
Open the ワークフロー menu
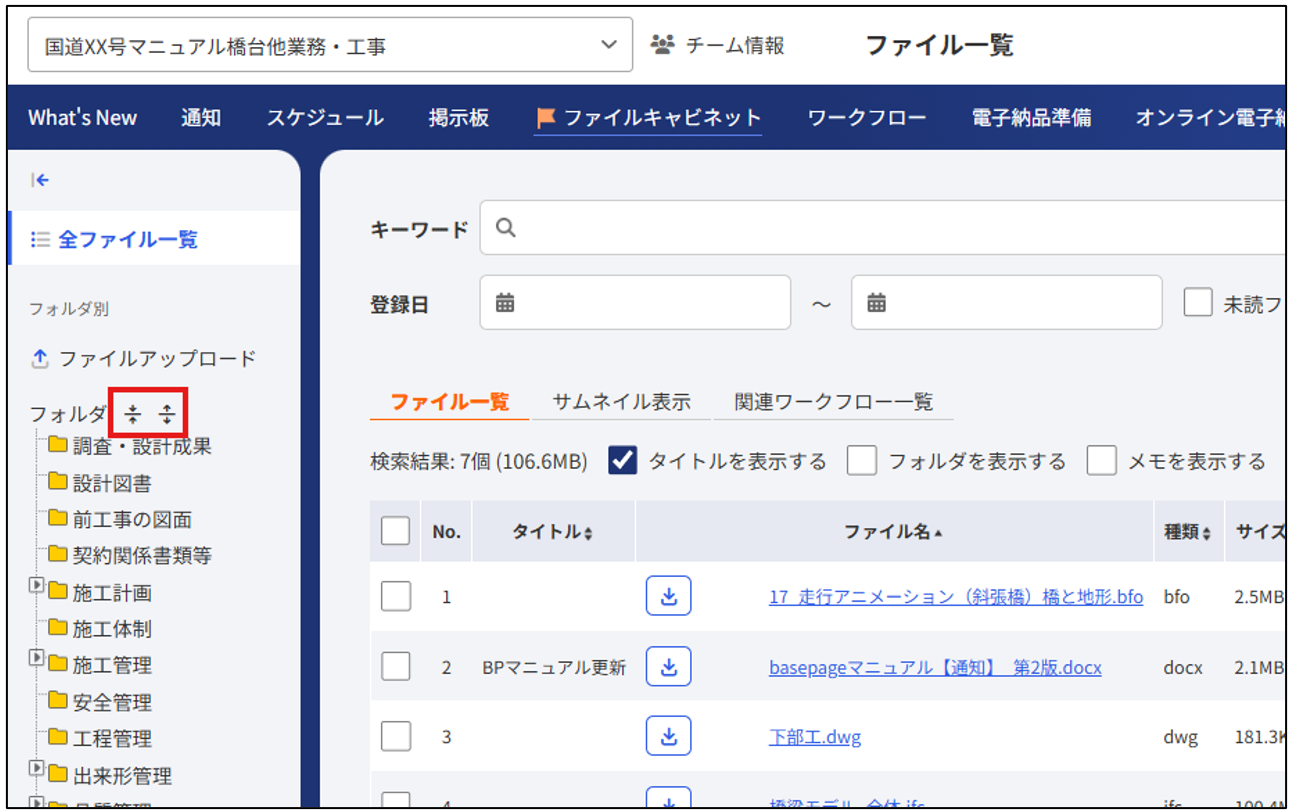867,118
